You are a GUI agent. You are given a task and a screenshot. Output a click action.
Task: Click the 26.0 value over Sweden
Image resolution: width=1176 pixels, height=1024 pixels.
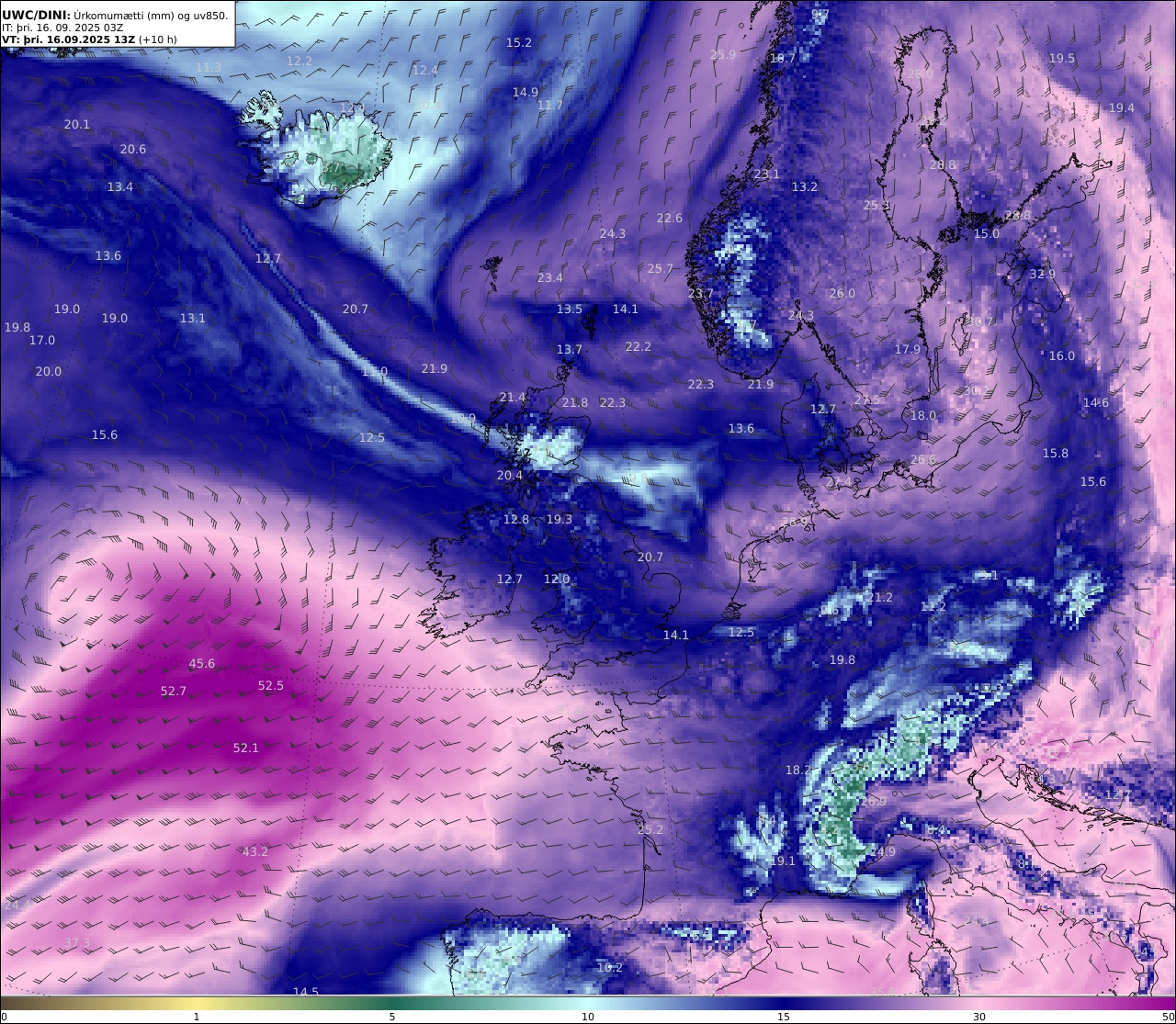point(842,293)
